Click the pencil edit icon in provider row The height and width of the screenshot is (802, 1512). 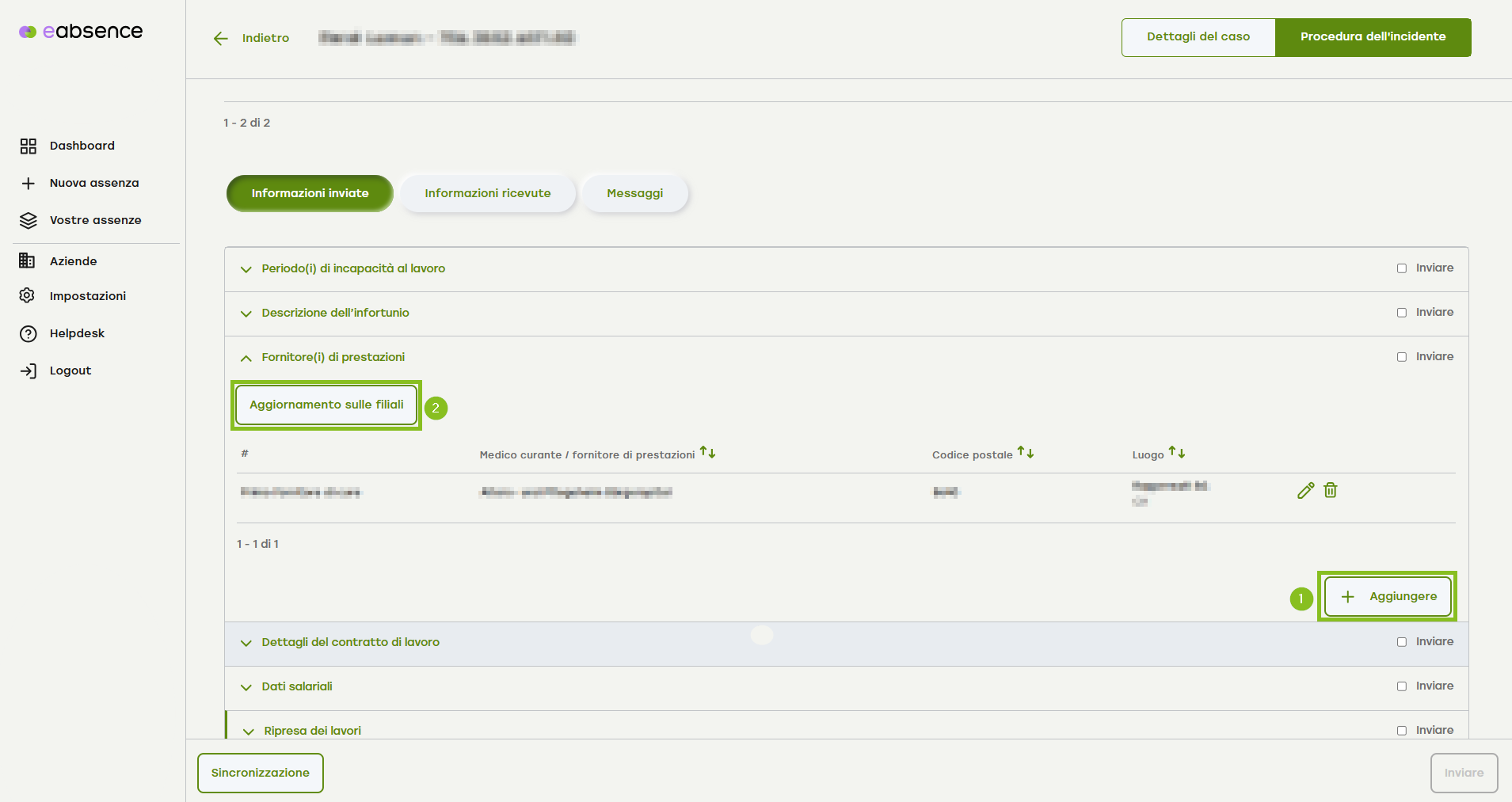(x=1305, y=491)
